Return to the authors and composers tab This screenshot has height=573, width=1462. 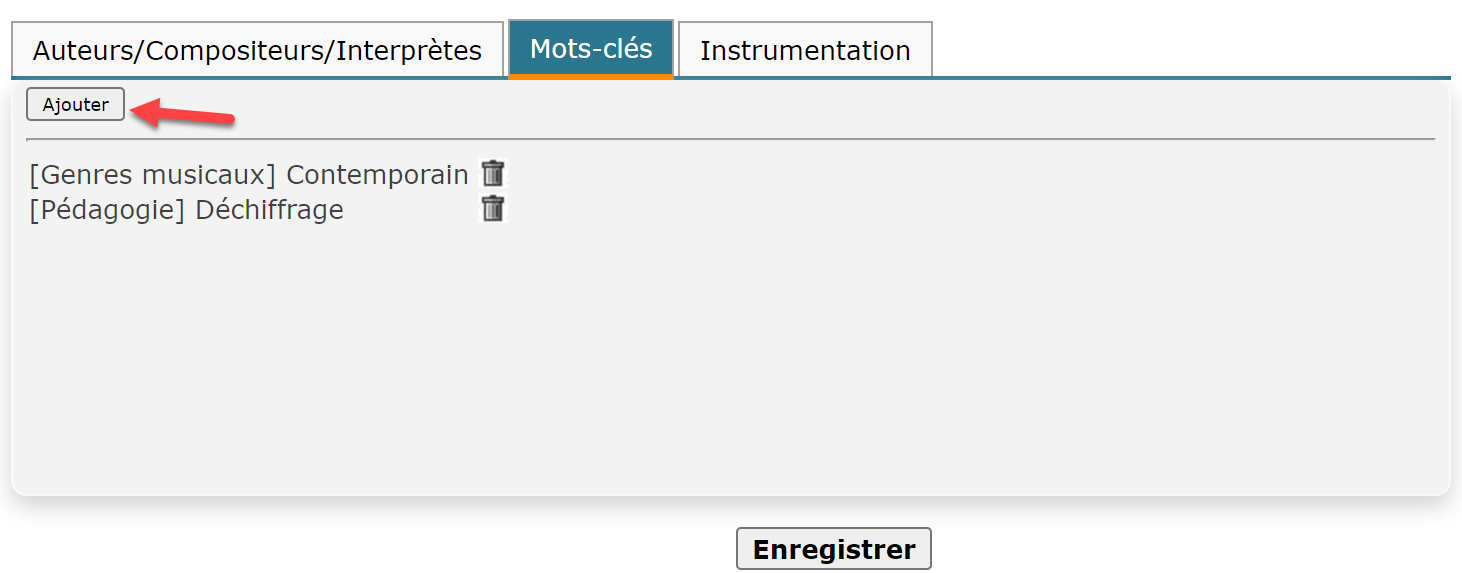257,50
